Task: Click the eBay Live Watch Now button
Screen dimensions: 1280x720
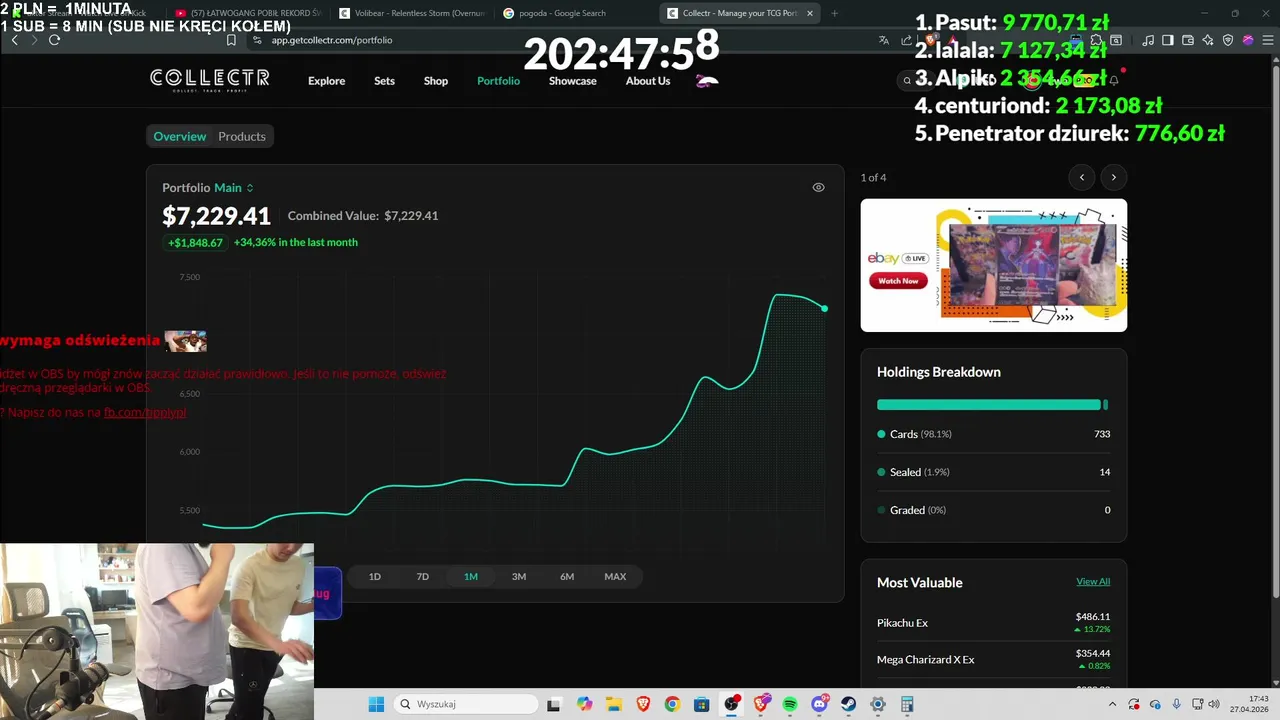Action: 898,281
